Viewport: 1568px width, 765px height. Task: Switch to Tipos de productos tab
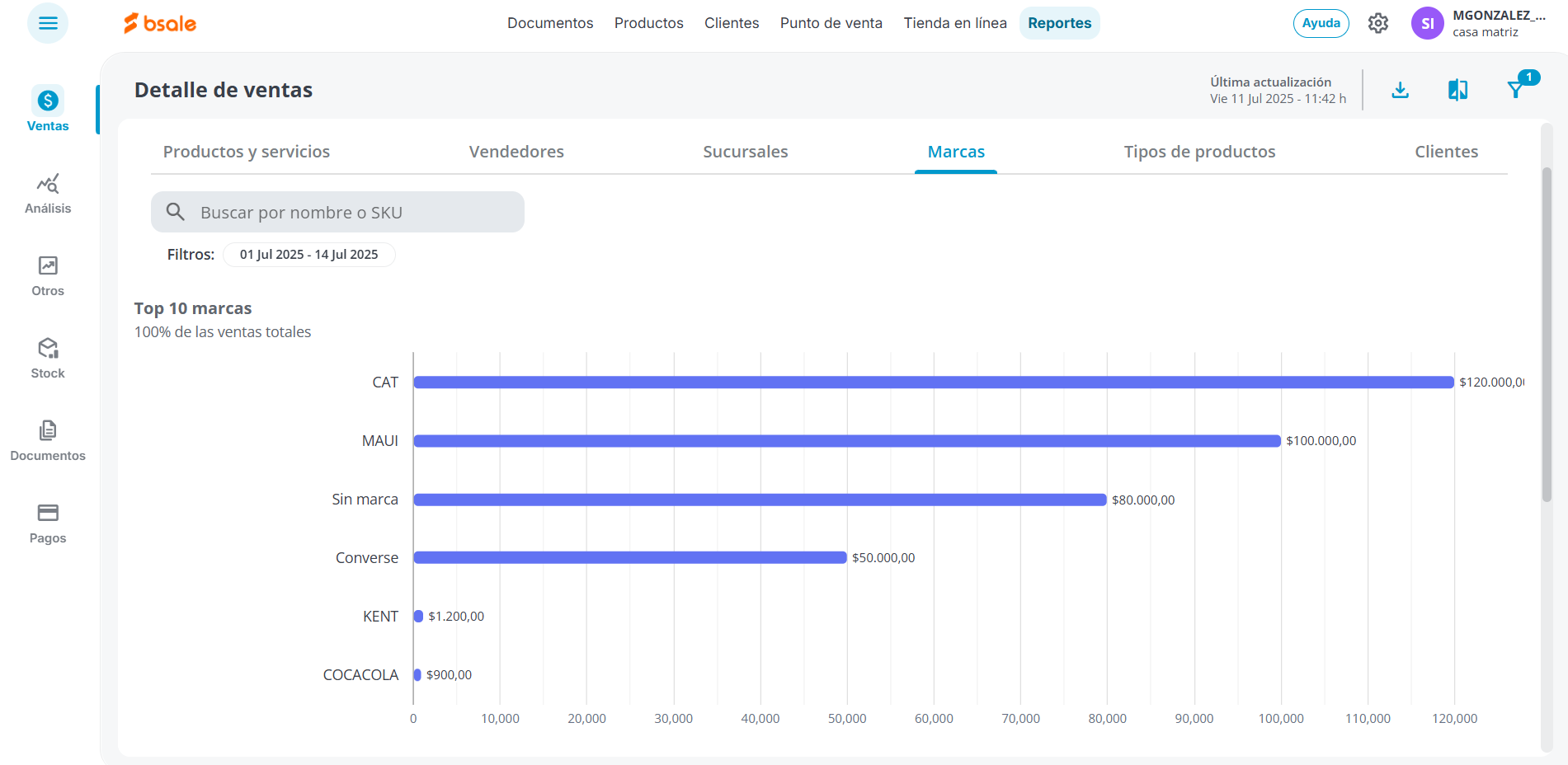click(1199, 152)
